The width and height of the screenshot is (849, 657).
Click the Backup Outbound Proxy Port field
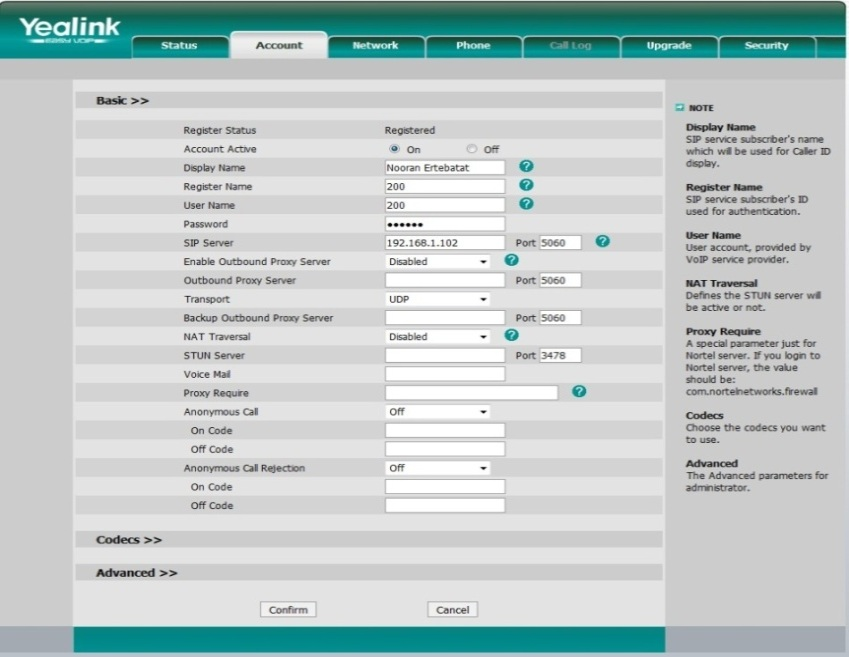tap(560, 318)
